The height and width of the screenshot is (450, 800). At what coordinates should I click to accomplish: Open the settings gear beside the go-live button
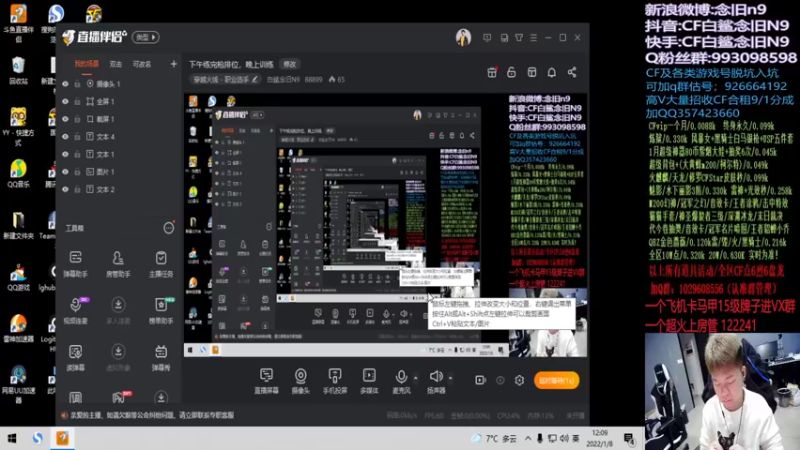519,380
